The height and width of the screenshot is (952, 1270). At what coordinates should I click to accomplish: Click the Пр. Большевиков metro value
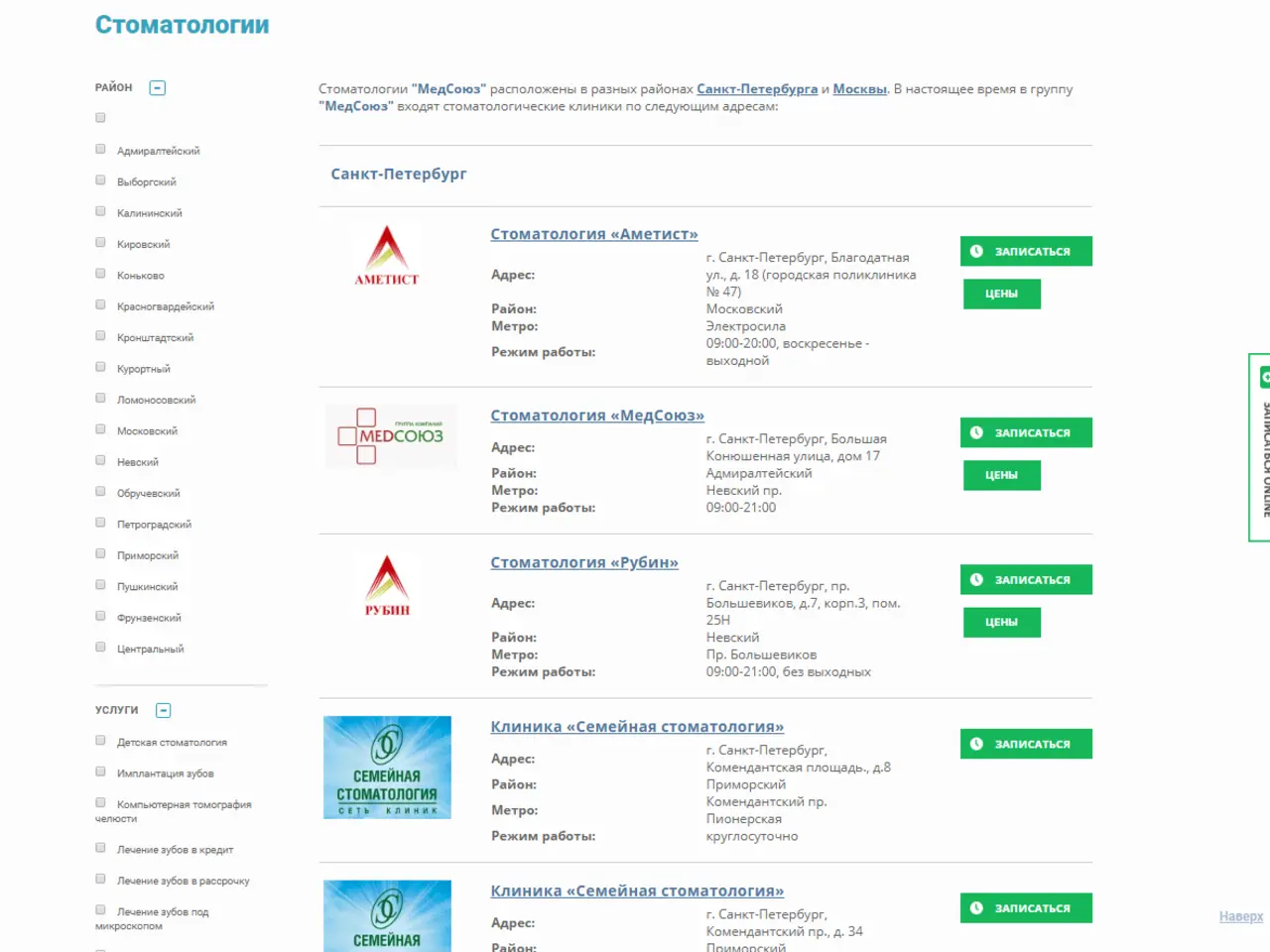tap(762, 654)
